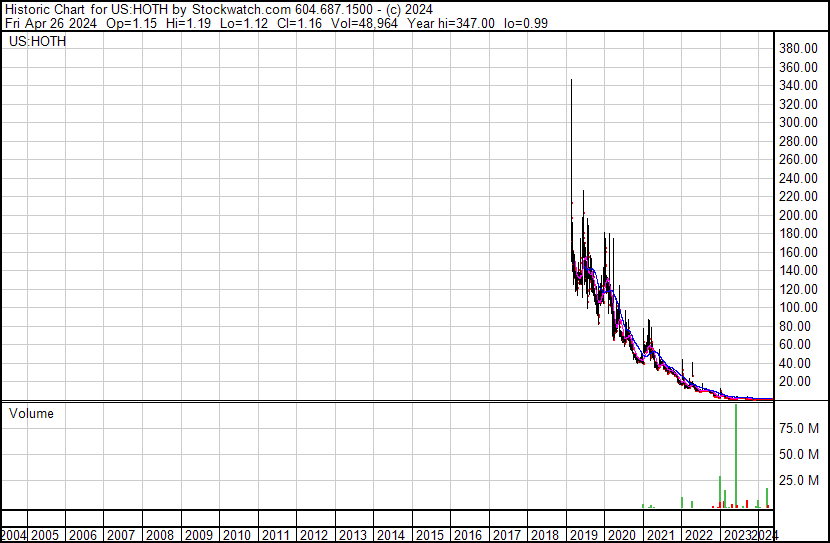Select the 2021 year label on the axis
Screen dimensions: 830x543
[x=660, y=535]
